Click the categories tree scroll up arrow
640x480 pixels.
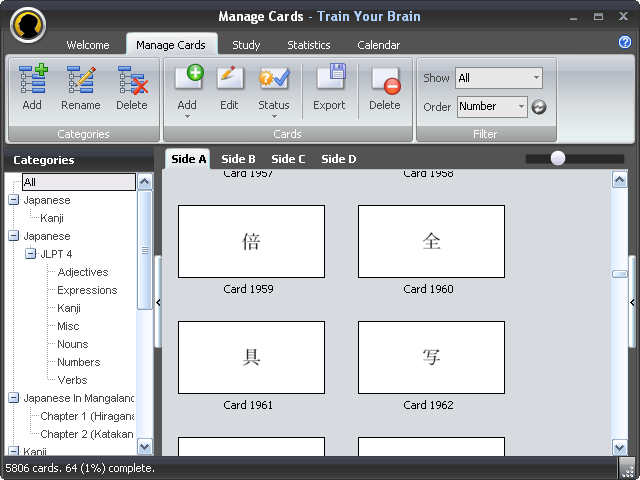[144, 181]
